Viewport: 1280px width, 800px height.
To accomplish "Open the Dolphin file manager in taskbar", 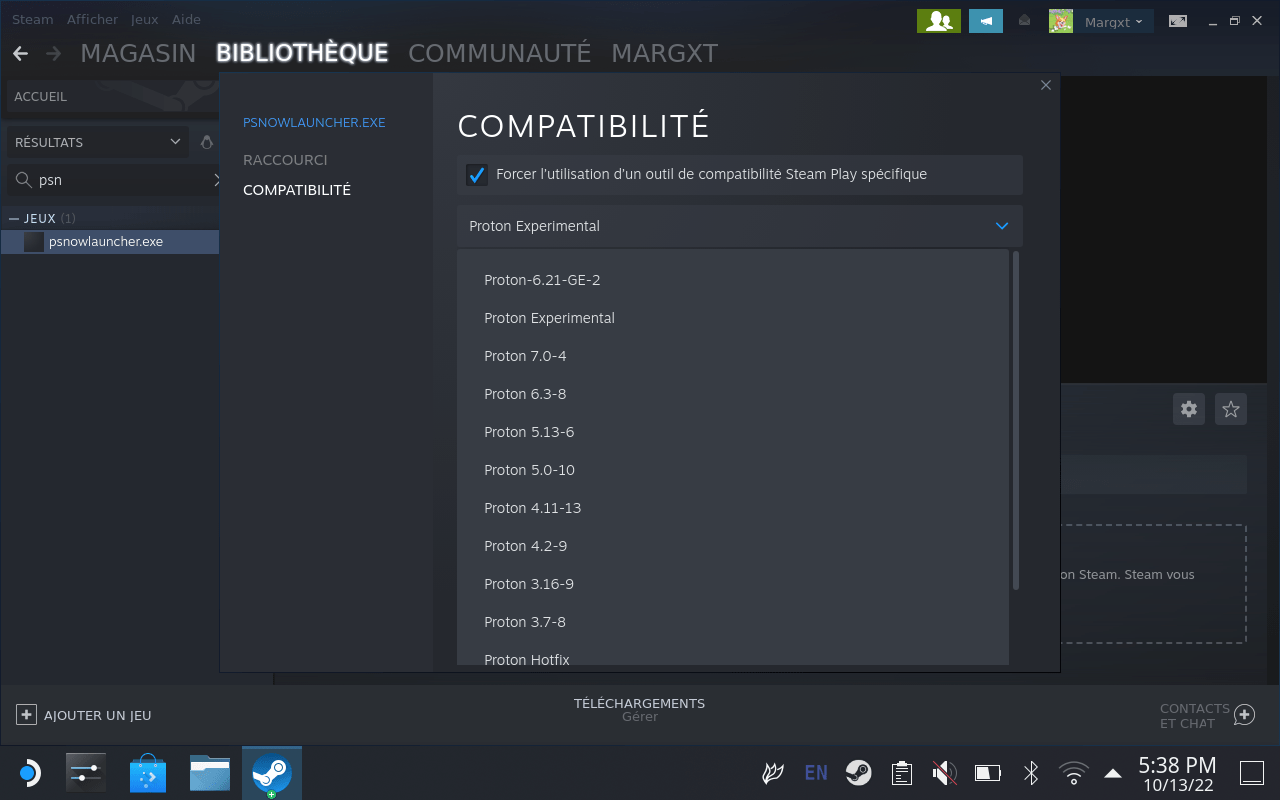I will (x=210, y=773).
